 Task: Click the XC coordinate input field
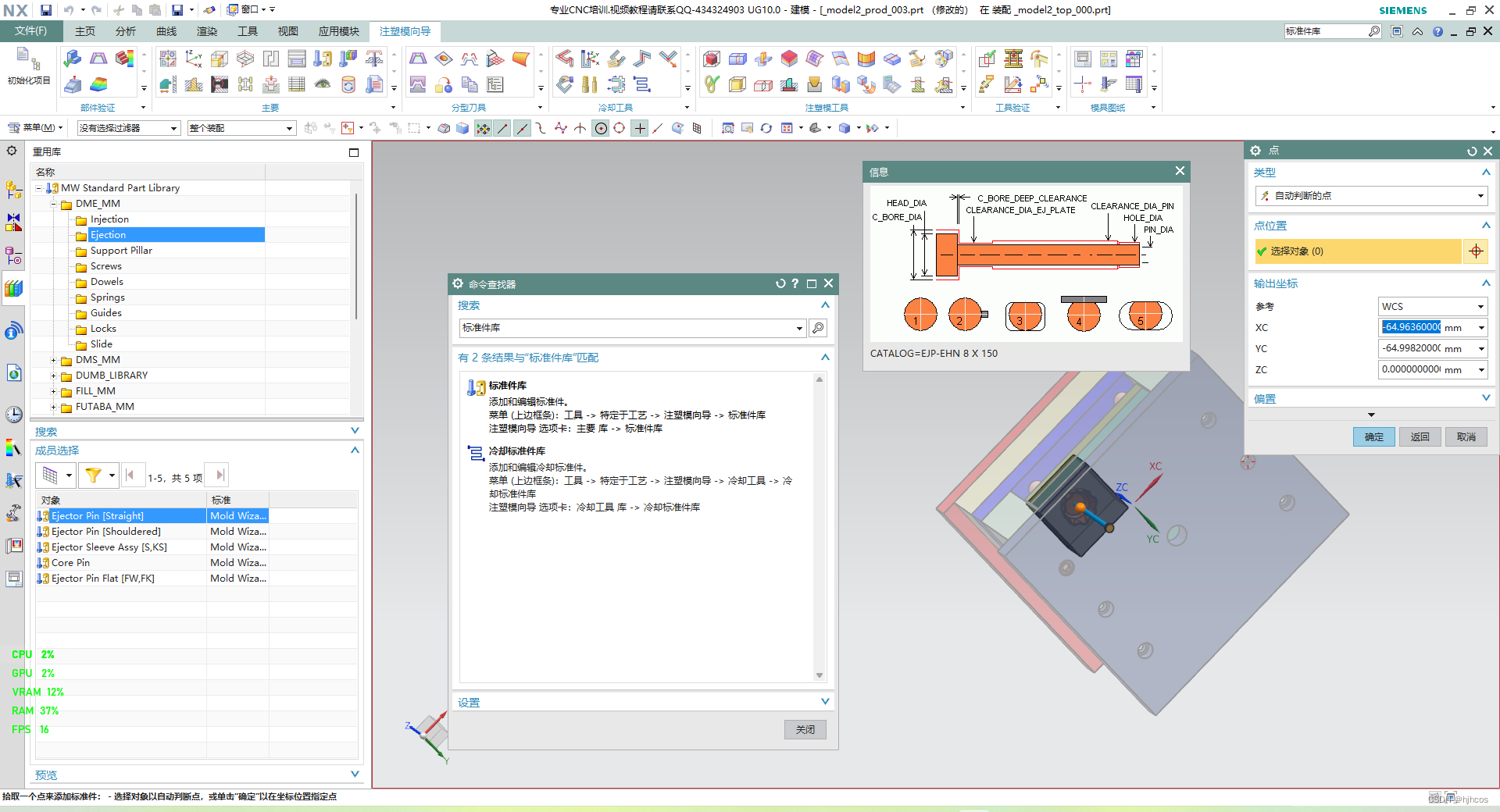click(x=1410, y=328)
